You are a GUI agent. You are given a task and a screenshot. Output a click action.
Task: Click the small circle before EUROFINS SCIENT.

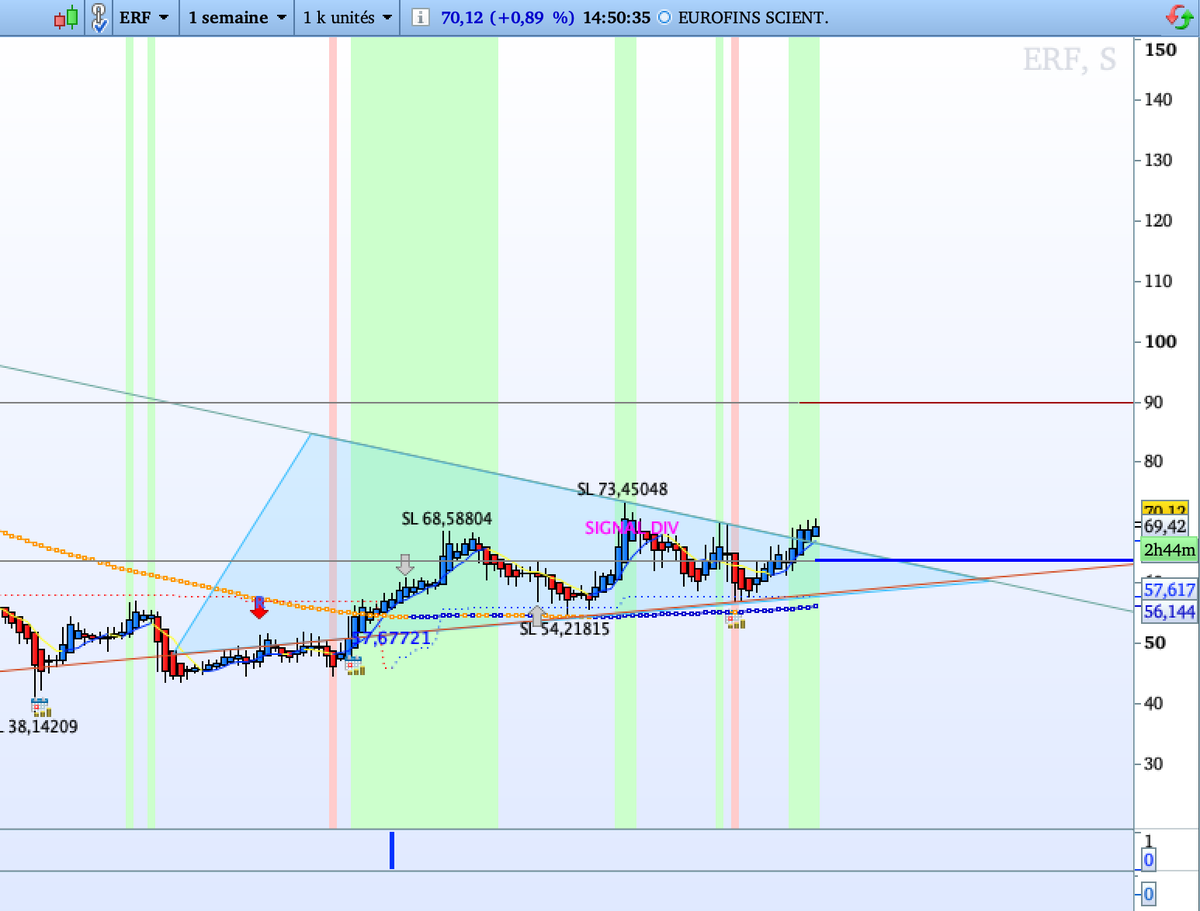pos(665,18)
